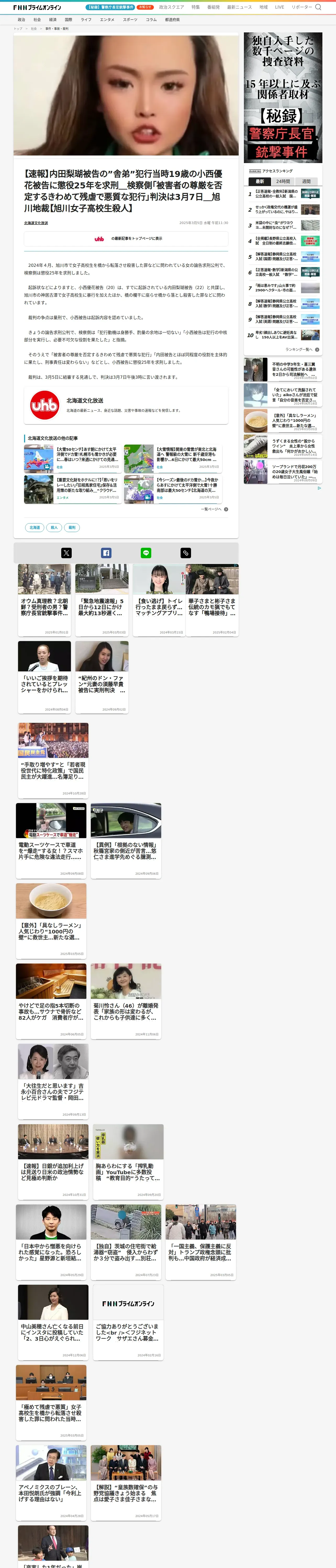Open the search magnifier icon in the header
Viewport: 336px width, 1568px height.
[x=318, y=7]
